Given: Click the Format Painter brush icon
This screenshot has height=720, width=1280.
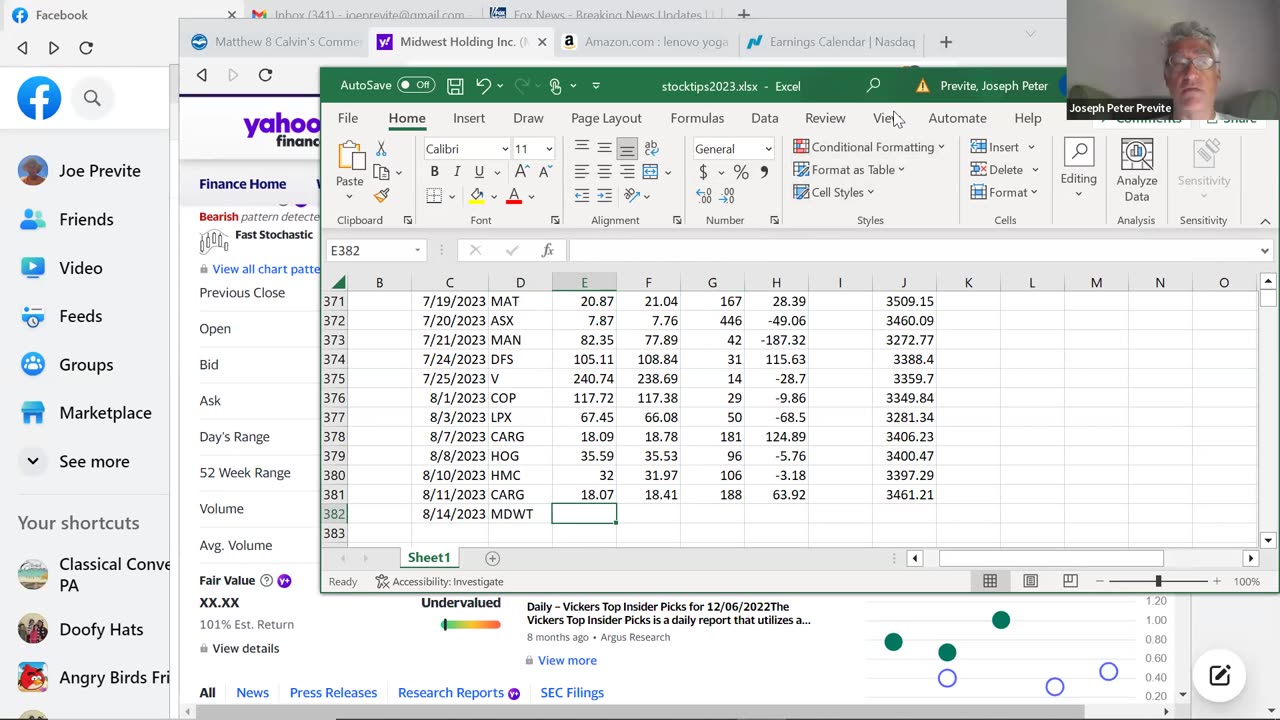Looking at the screenshot, I should (x=381, y=196).
